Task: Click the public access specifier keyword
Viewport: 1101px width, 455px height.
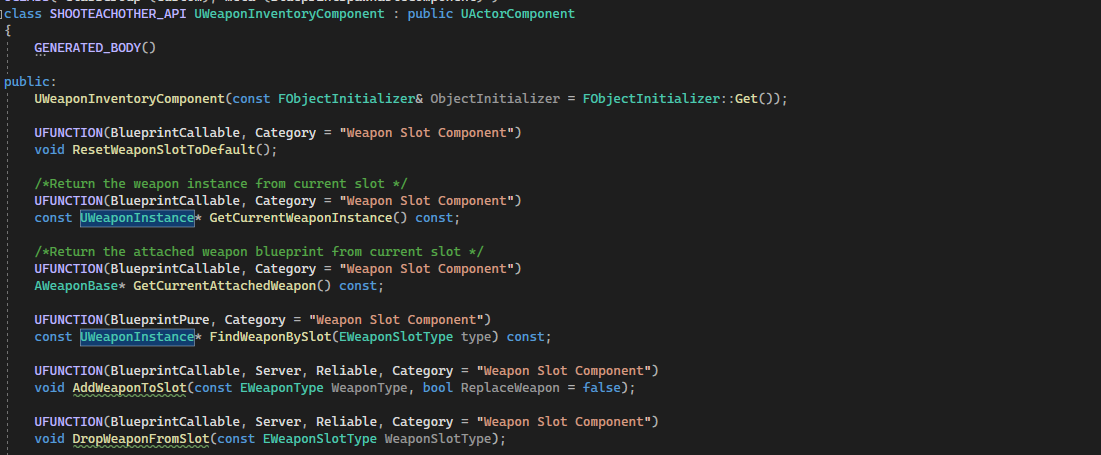Action: 27,82
